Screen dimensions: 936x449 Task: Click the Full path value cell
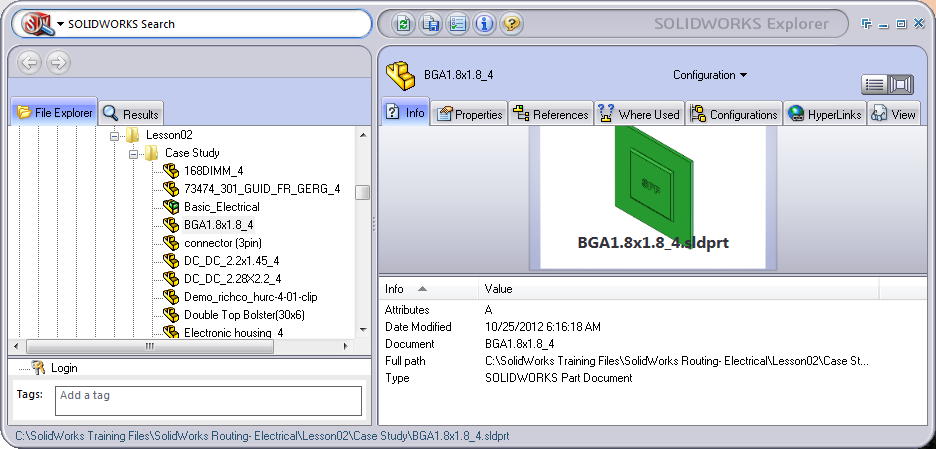[x=677, y=361]
